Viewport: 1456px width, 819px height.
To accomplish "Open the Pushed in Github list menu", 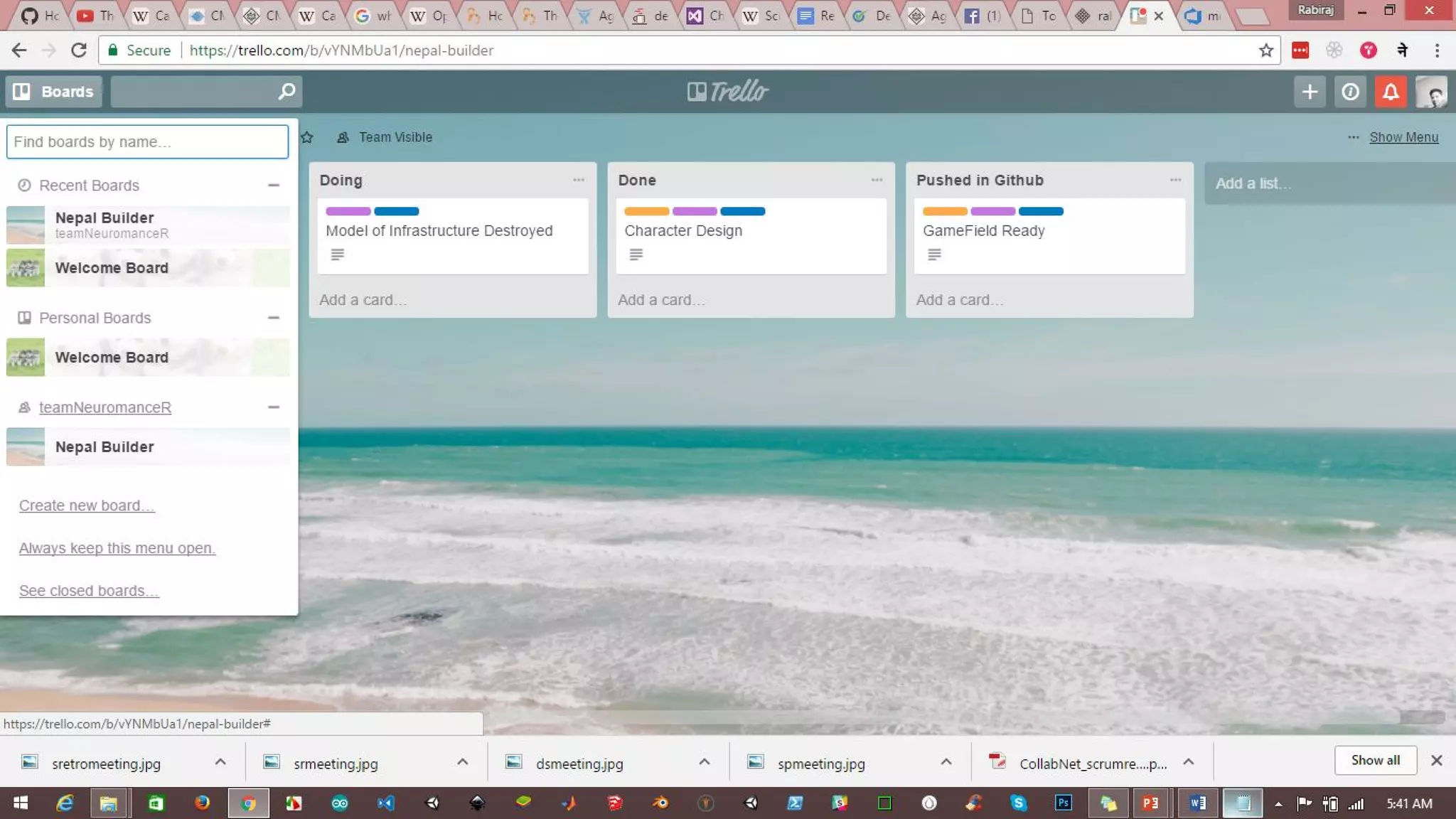I will [1175, 181].
